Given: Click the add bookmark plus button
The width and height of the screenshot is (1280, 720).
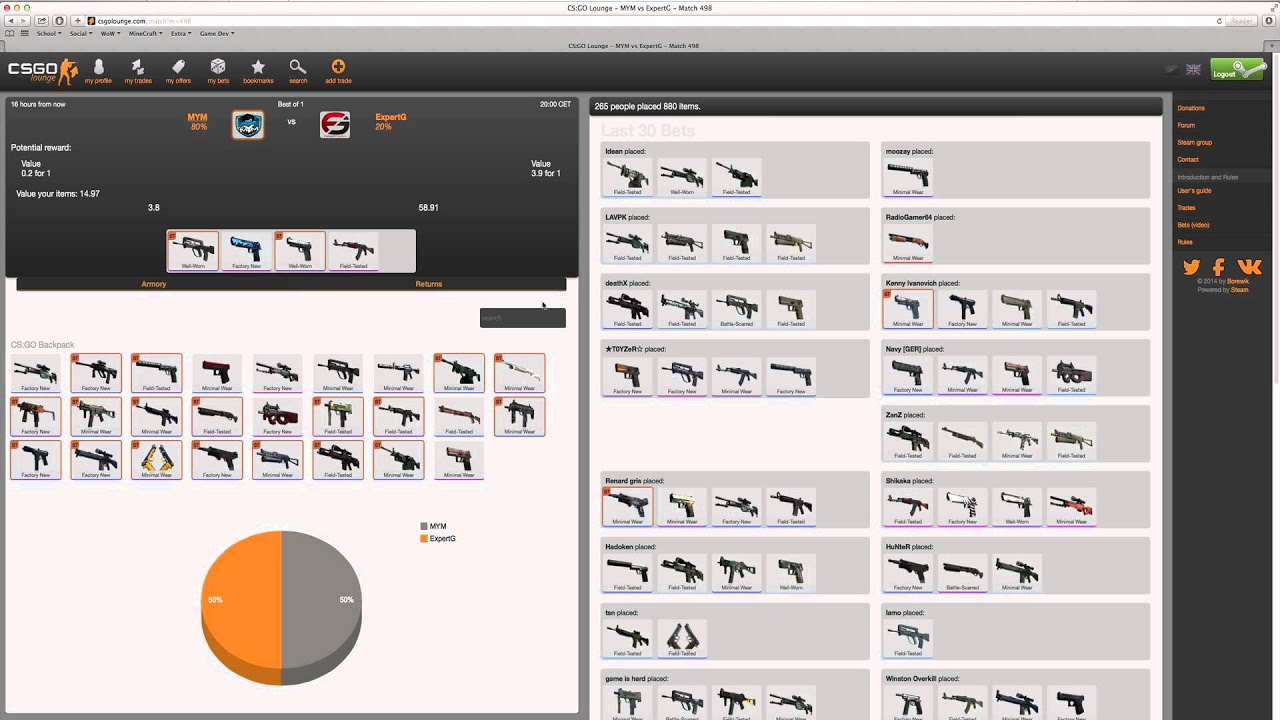Looking at the screenshot, I should pyautogui.click(x=77, y=21).
